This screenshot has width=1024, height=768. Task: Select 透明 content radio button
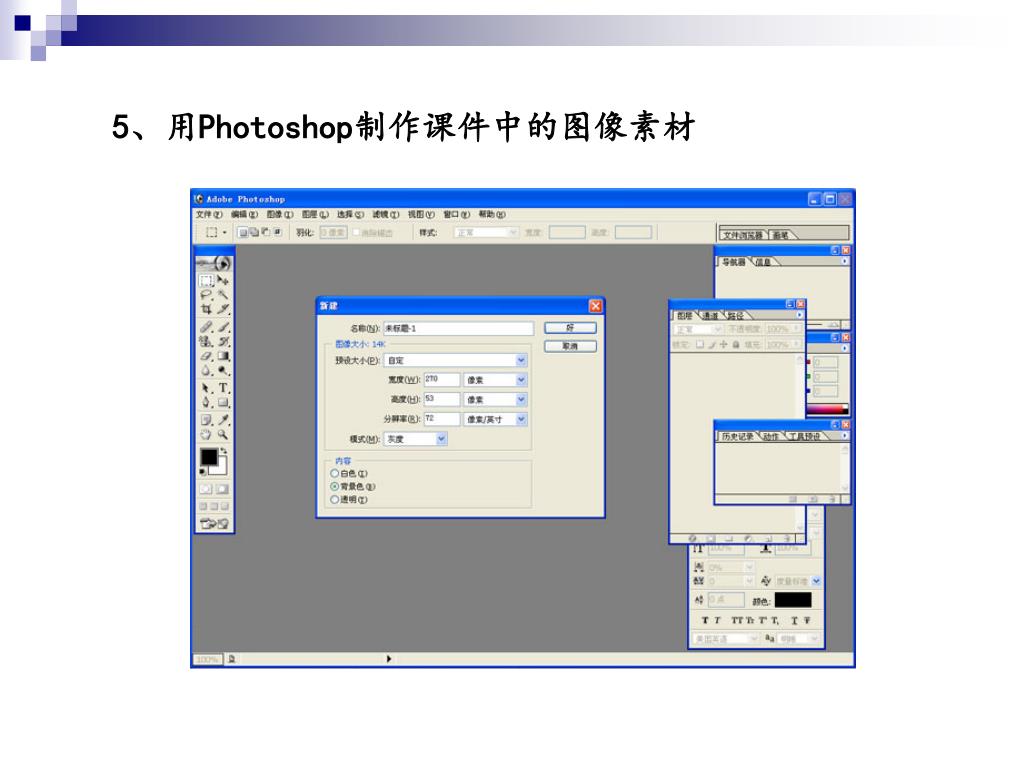point(334,500)
